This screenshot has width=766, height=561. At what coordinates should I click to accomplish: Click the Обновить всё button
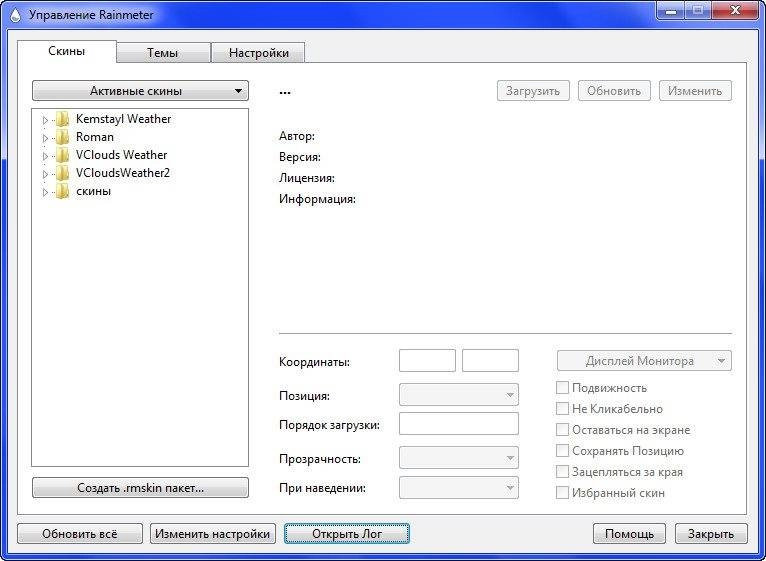80,534
